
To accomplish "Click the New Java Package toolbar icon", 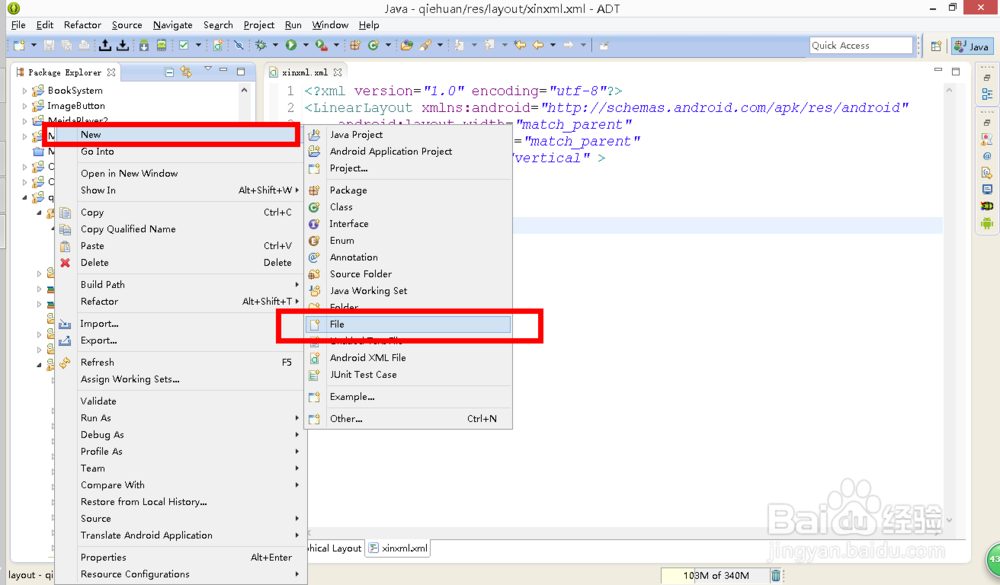I will (355, 45).
